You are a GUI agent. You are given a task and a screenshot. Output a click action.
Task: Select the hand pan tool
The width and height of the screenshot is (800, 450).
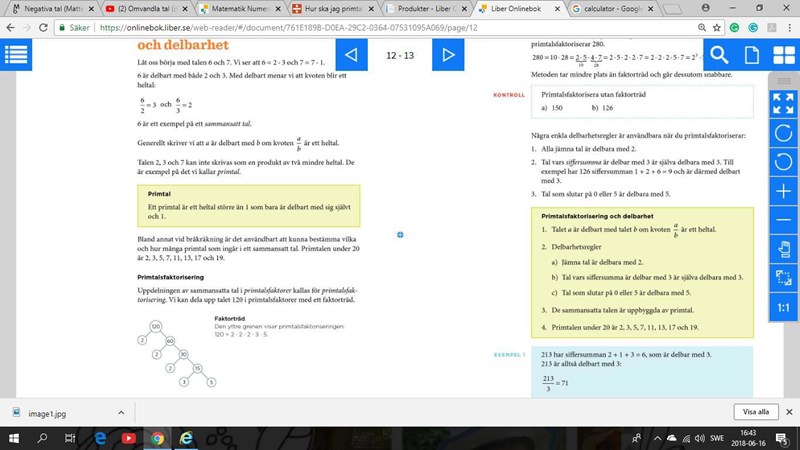[x=784, y=248]
